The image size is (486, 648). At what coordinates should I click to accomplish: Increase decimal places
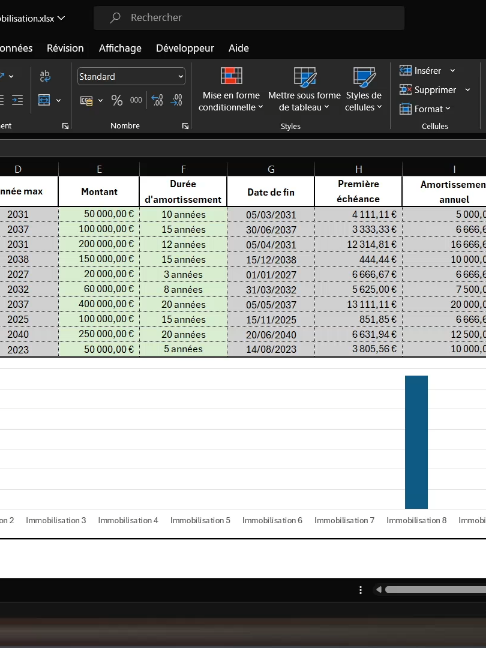pos(157,100)
